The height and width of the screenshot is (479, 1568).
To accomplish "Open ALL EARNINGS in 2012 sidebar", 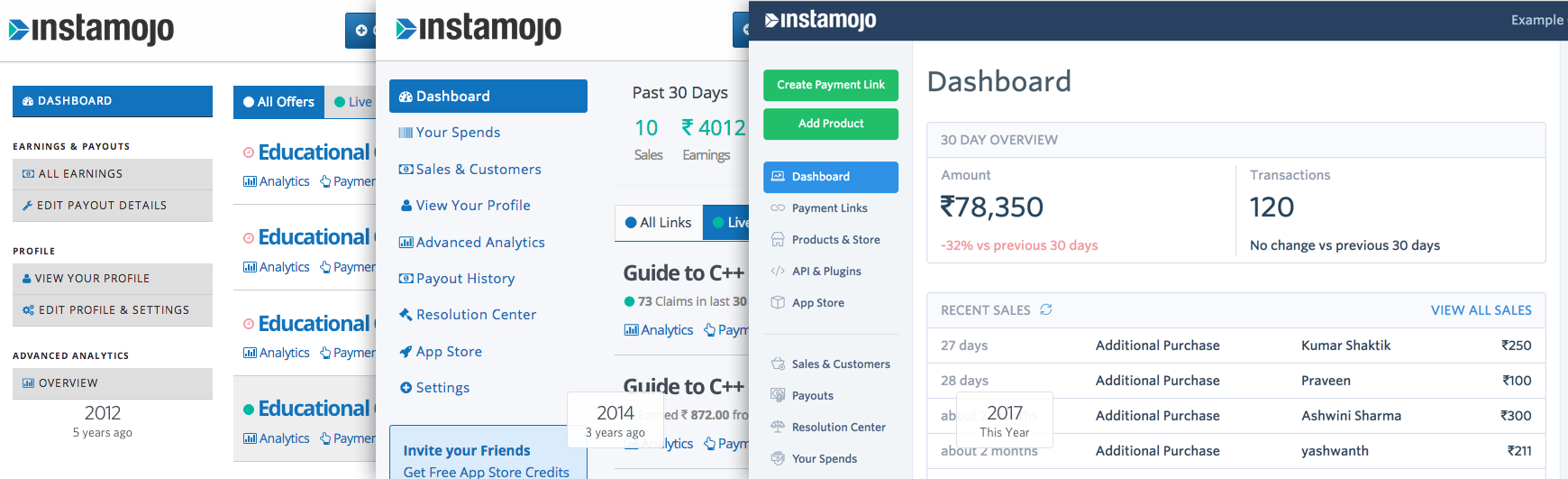I will coord(113,174).
